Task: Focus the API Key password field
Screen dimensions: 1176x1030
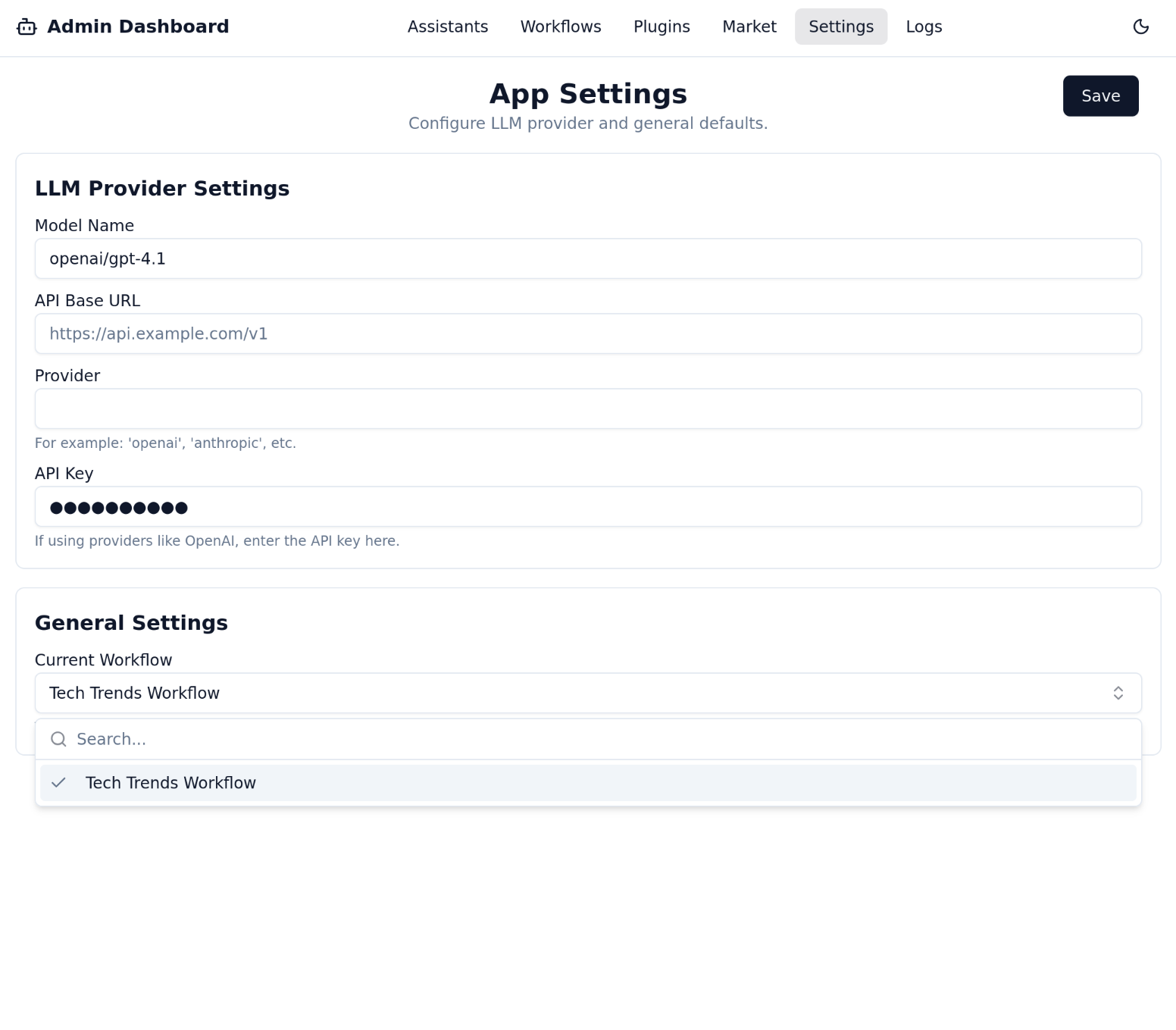Action: [587, 507]
